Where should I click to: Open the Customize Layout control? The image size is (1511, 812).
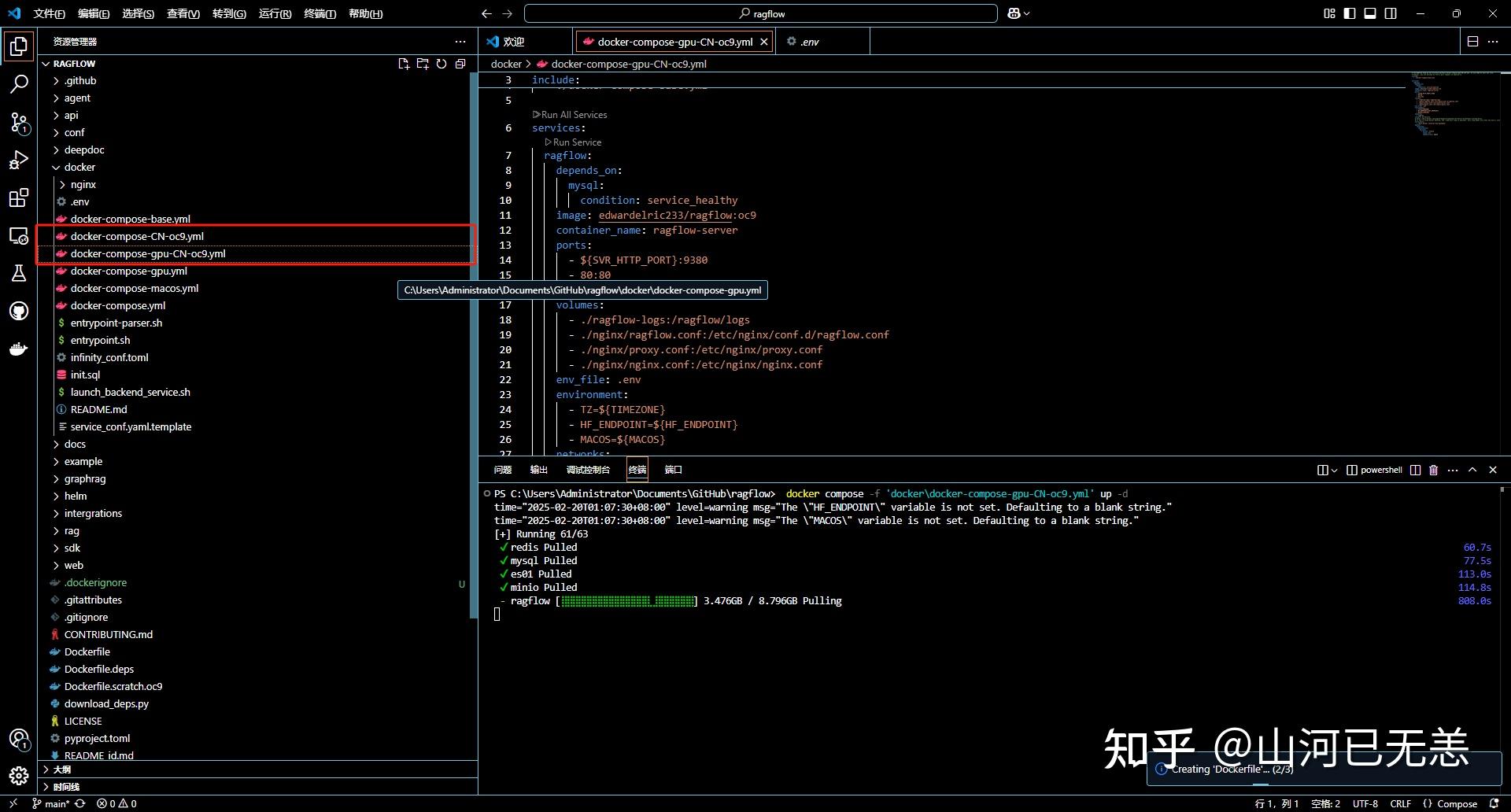1329,13
